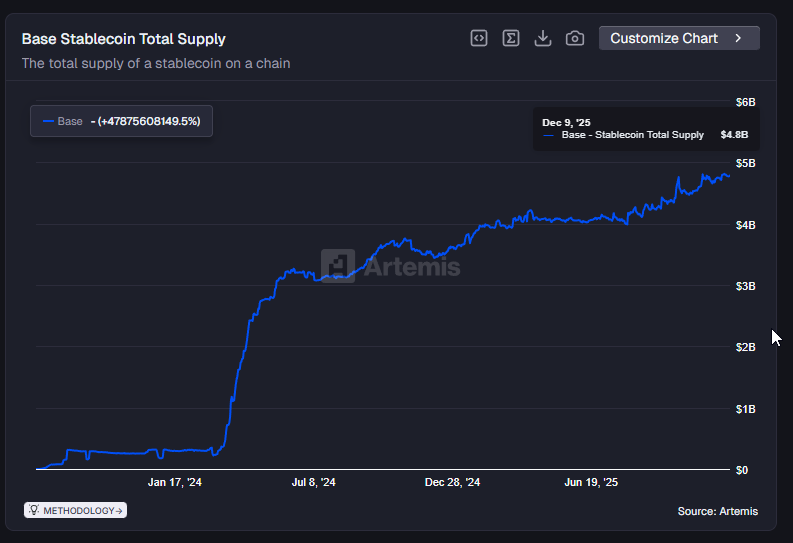Click the latest data point on the line
The image size is (793, 543).
729,175
